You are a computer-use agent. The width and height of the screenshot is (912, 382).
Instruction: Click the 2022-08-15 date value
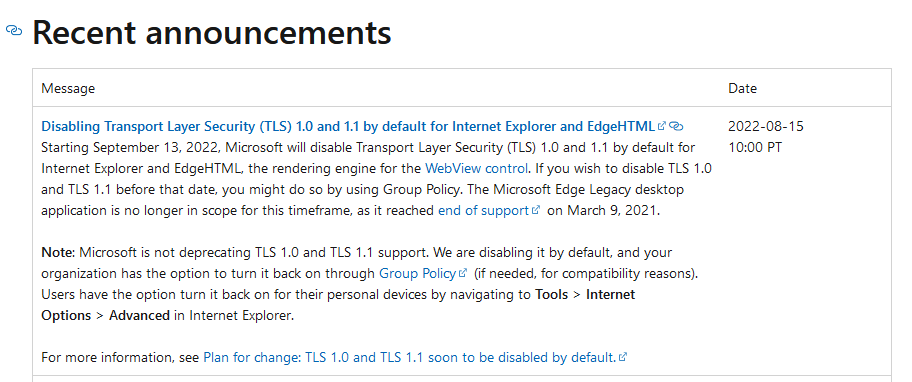point(765,126)
